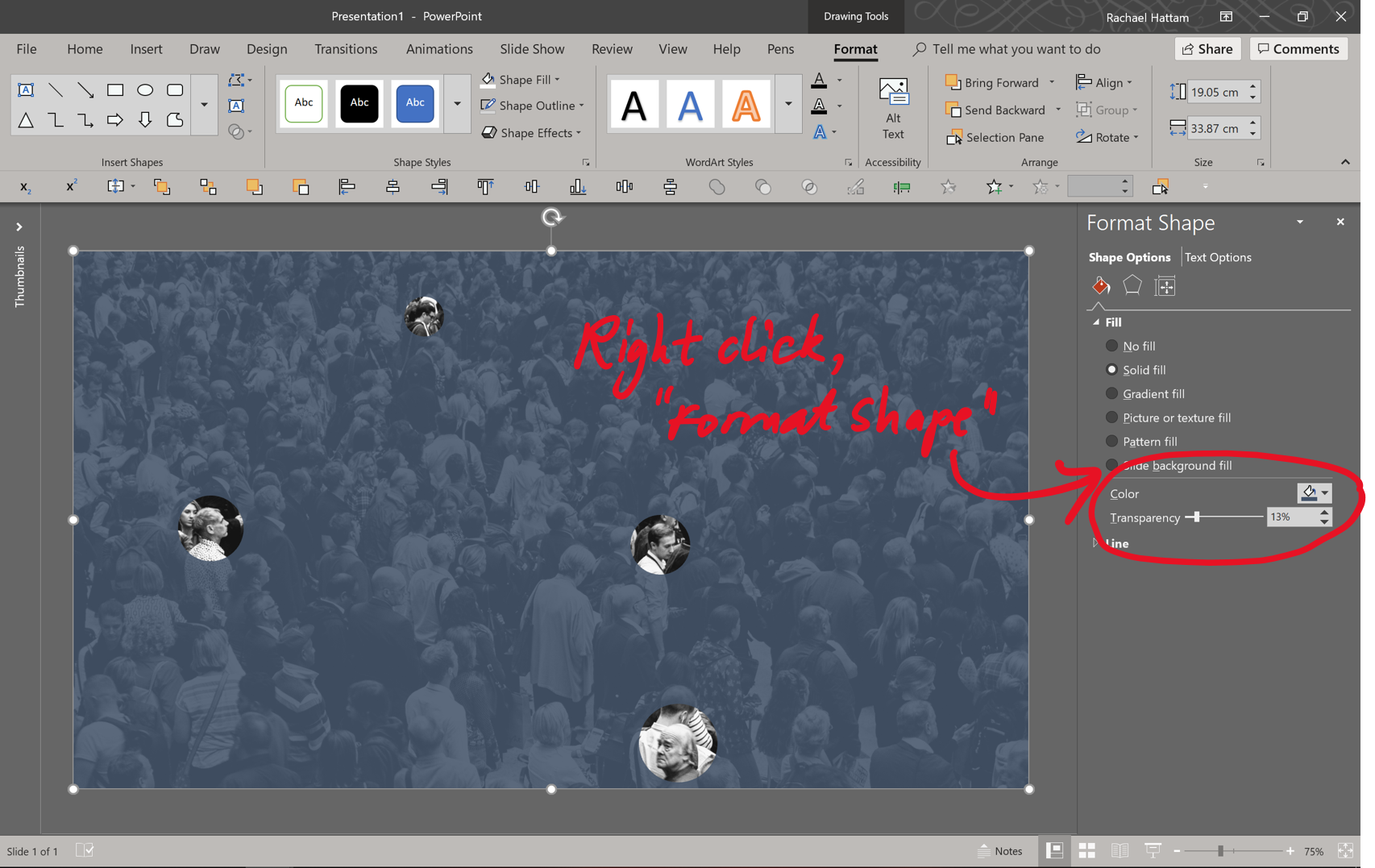This screenshot has height=868, width=1375.
Task: Click the Transparency percentage input field
Action: [1292, 517]
